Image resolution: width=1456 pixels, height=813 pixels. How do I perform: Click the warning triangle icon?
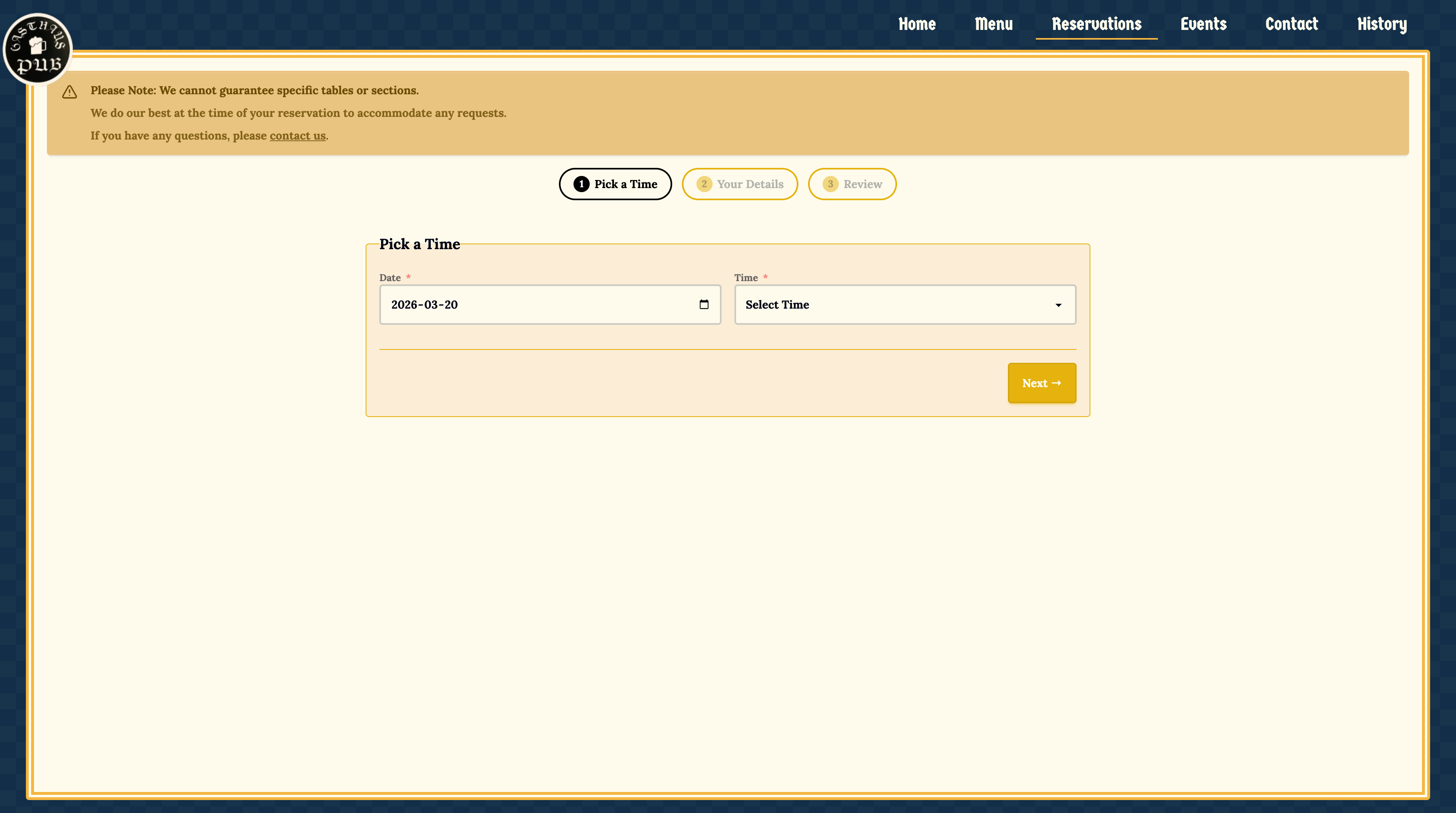click(x=69, y=92)
